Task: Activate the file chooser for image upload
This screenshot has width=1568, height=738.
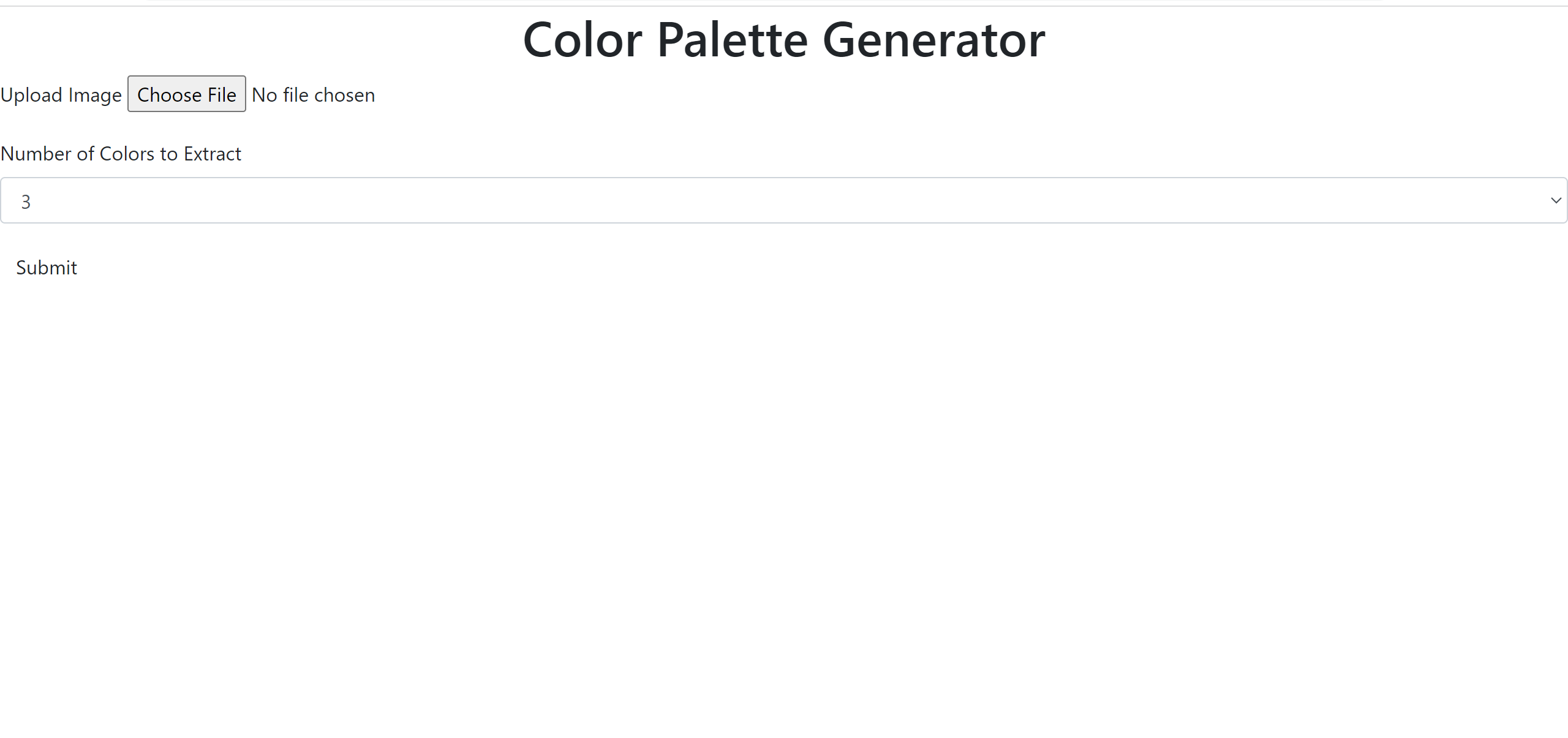Action: 186,94
